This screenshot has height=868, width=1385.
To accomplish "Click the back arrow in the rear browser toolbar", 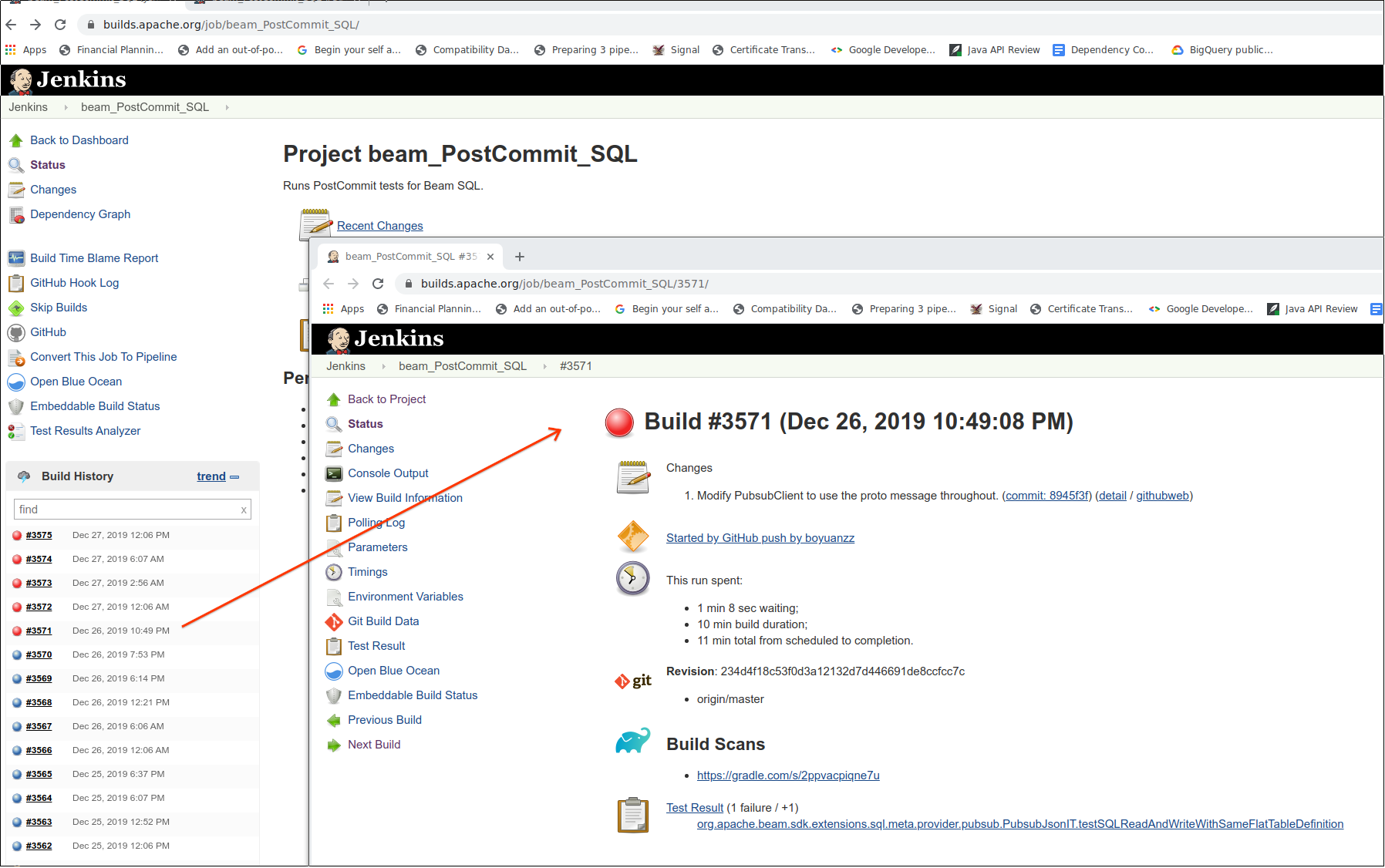I will tap(11, 25).
